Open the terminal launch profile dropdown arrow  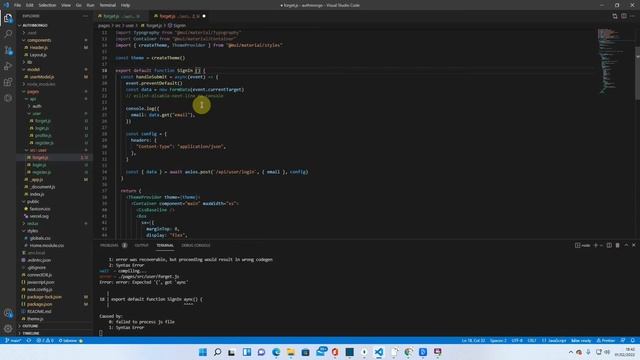pos(601,245)
